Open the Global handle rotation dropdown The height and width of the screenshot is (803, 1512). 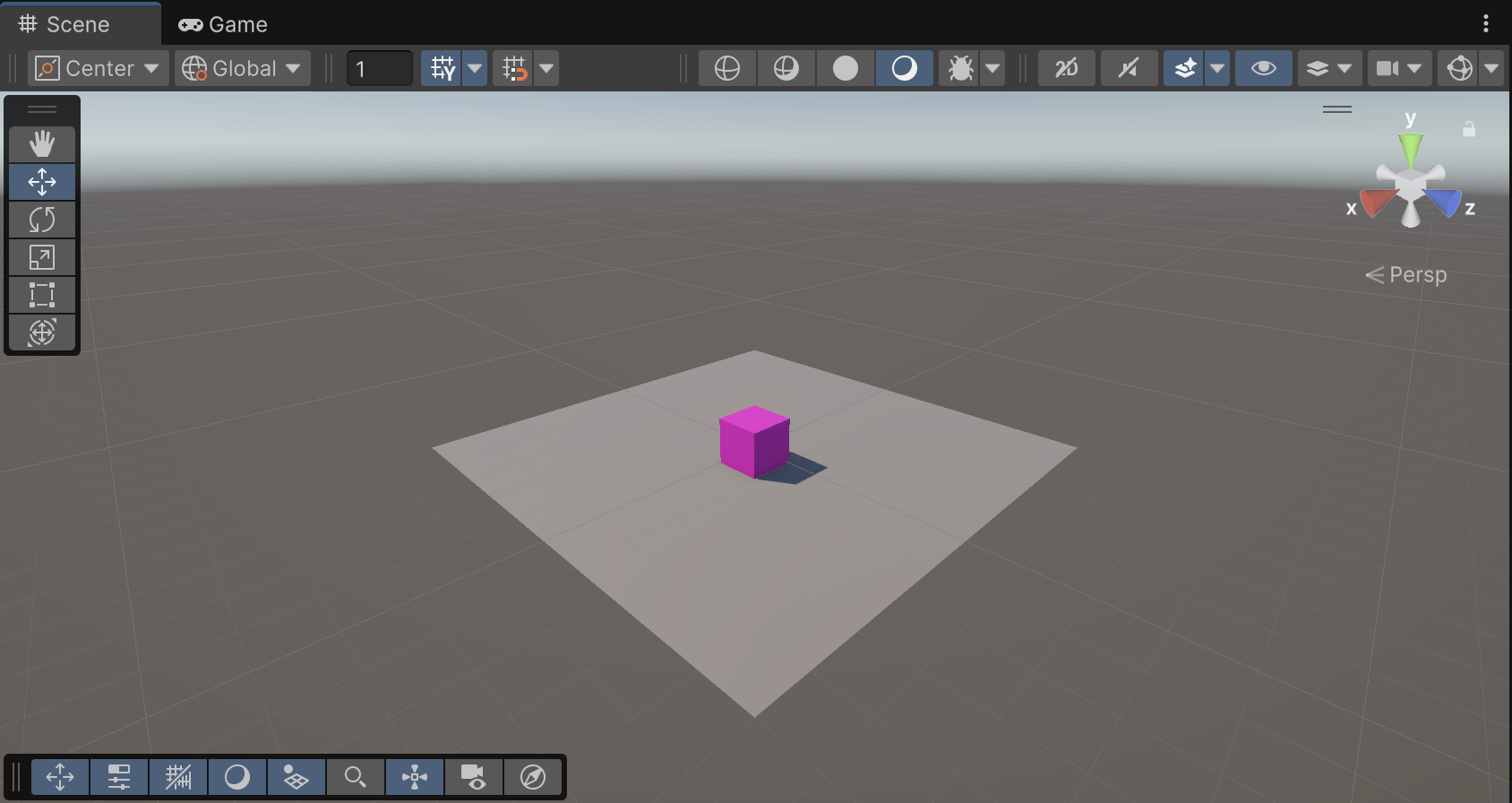243,68
